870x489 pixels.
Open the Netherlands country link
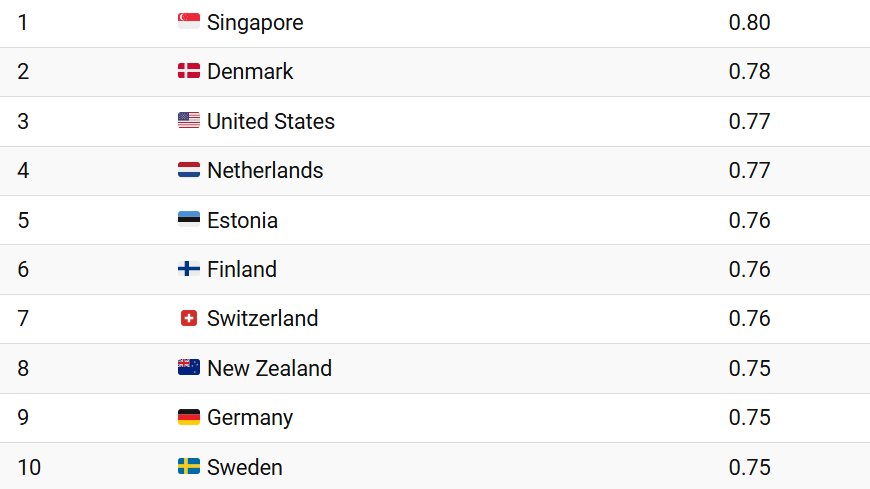[x=265, y=170]
